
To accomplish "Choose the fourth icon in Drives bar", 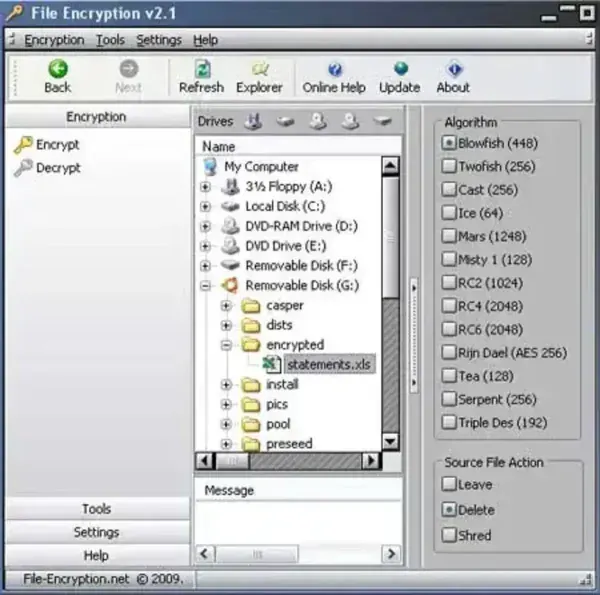I will [x=350, y=122].
